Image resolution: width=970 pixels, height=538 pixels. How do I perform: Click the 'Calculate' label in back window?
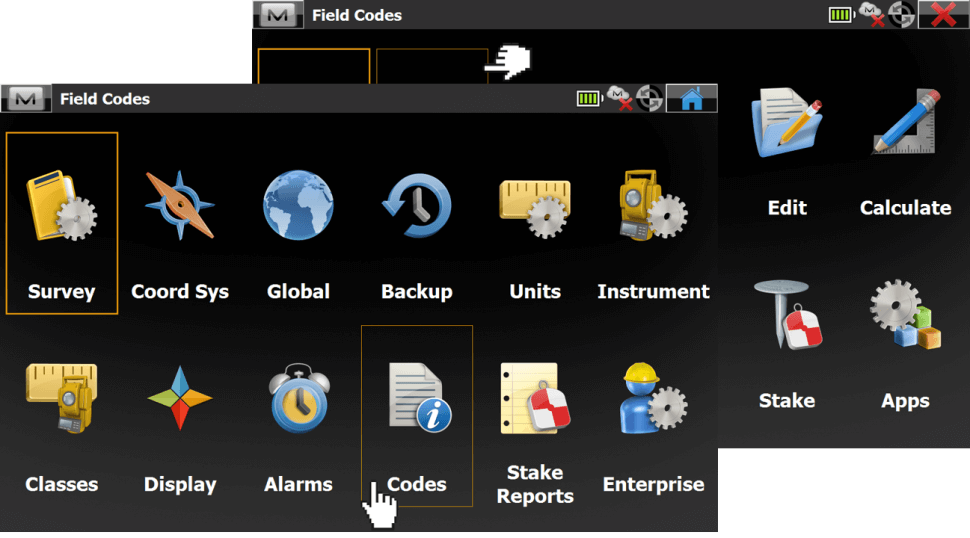(906, 208)
